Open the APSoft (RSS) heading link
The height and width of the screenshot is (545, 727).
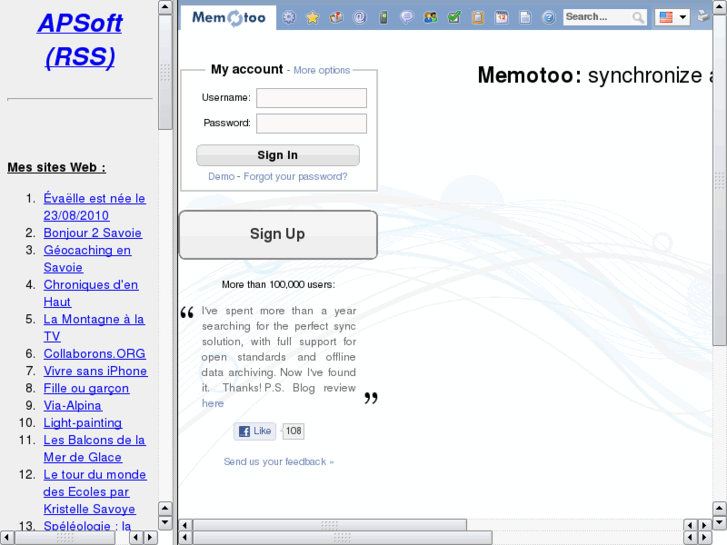click(x=80, y=39)
